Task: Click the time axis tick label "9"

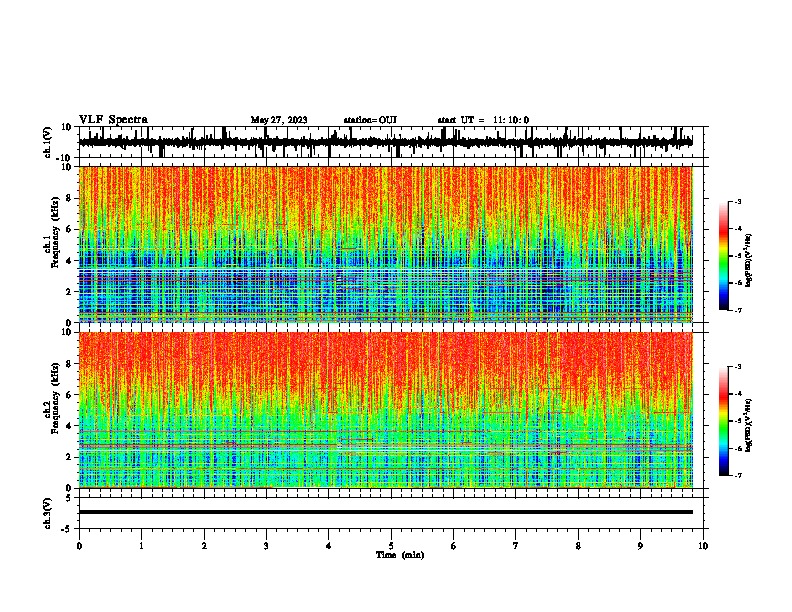Action: tap(640, 546)
